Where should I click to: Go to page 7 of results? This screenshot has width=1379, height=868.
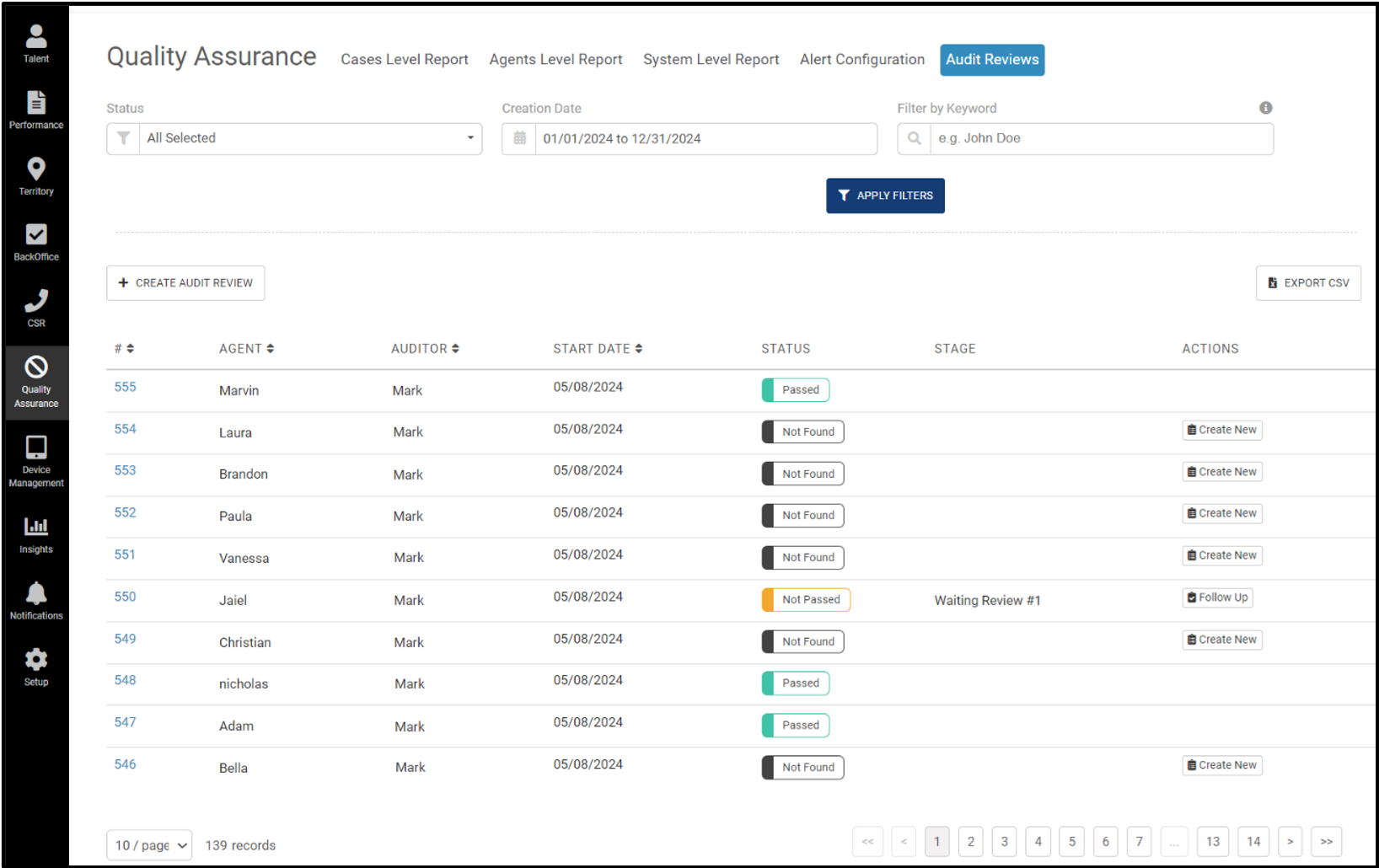tap(1140, 841)
